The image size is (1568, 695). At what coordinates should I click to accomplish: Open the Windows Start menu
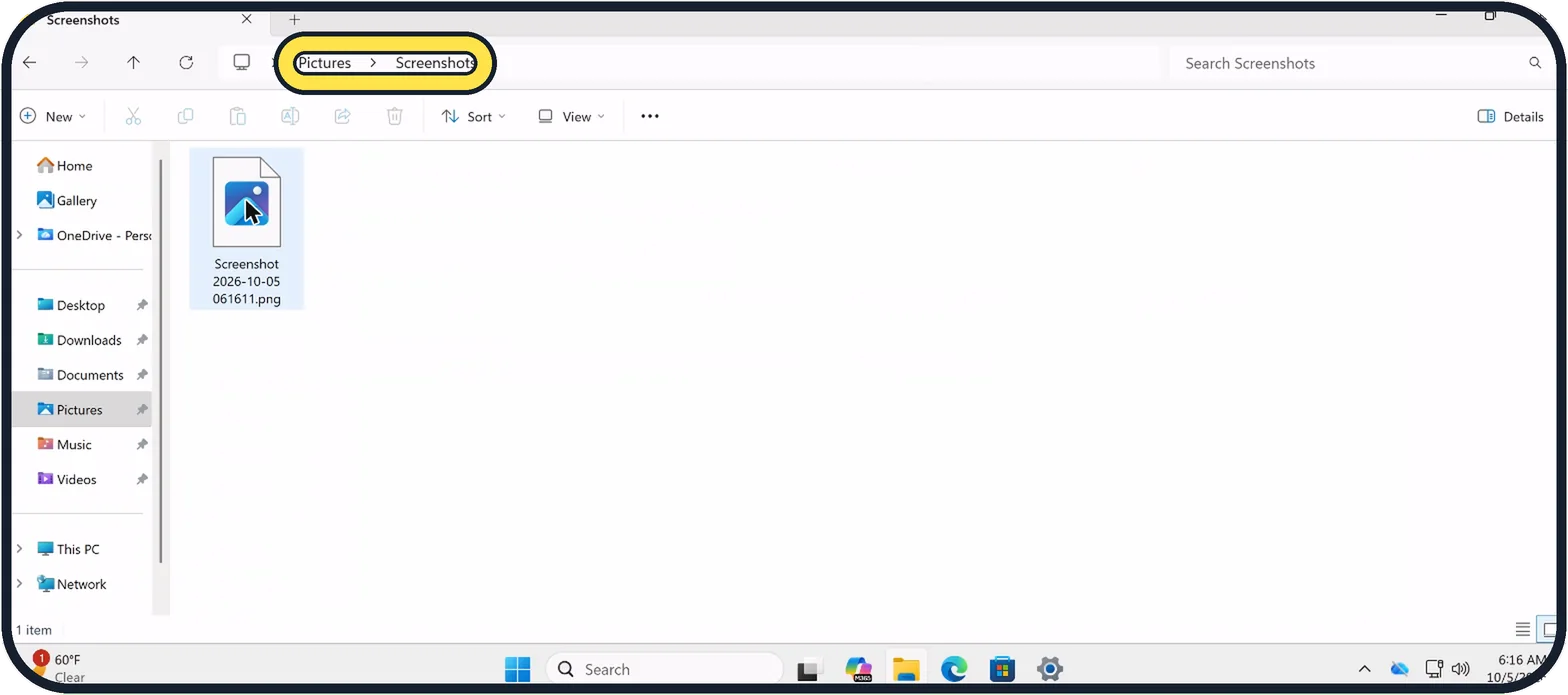tap(518, 669)
